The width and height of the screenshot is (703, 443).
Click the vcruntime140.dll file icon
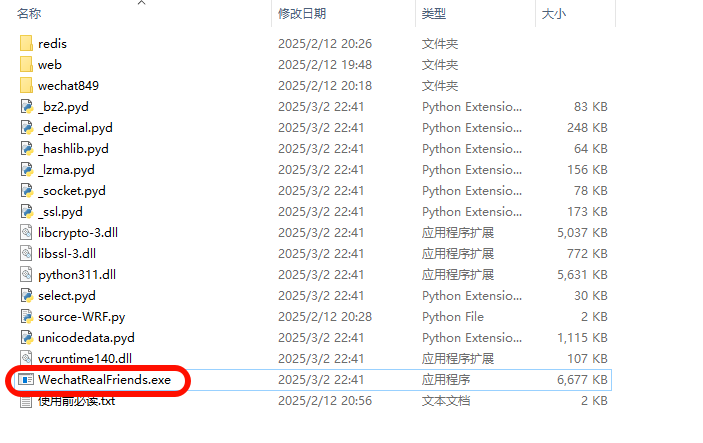[26, 359]
